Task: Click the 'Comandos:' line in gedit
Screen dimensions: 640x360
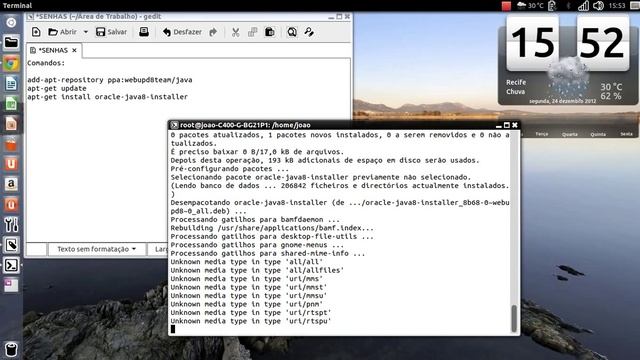Action: 46,63
